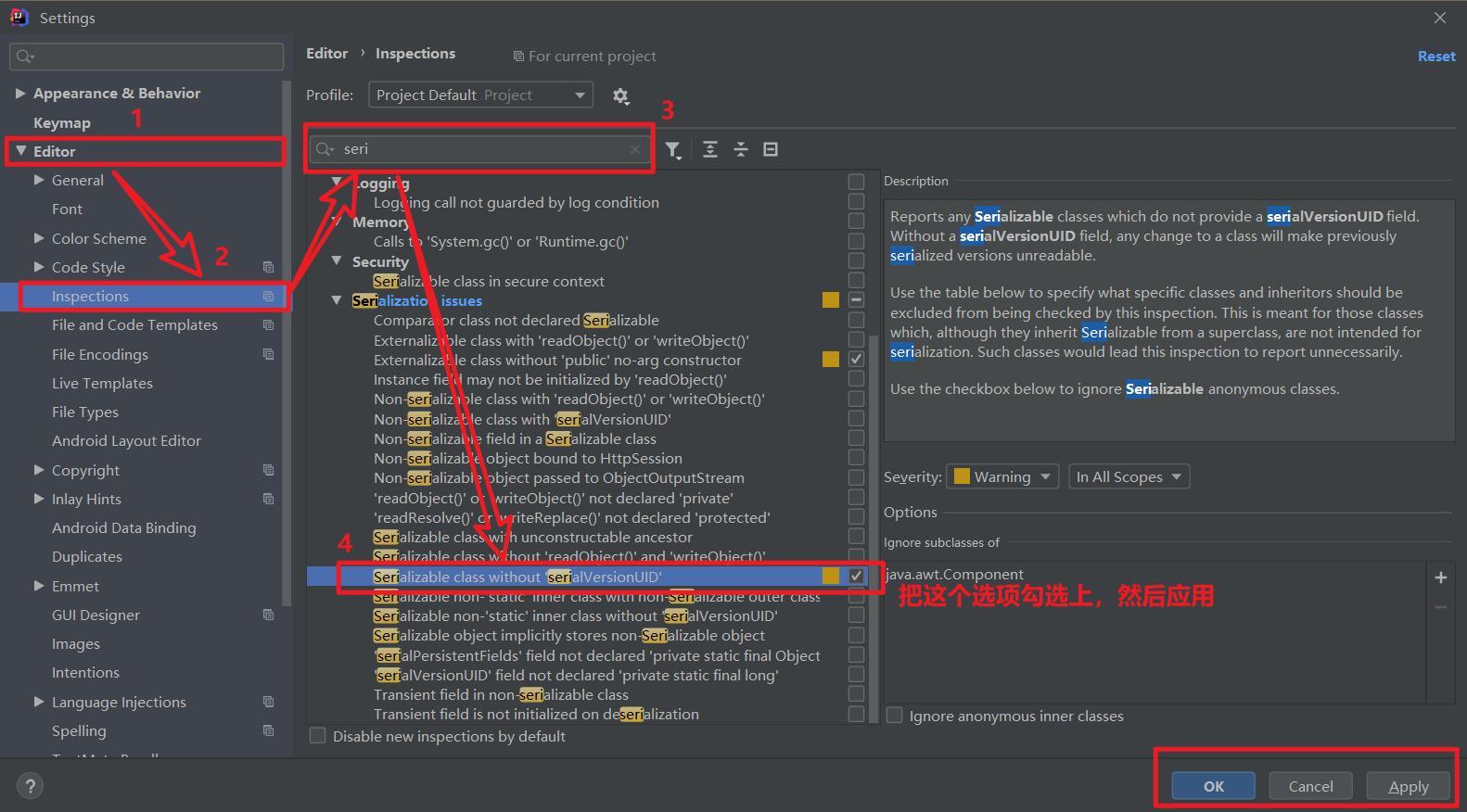Select Keymap in the settings sidebar
The image size is (1467, 812).
click(62, 122)
